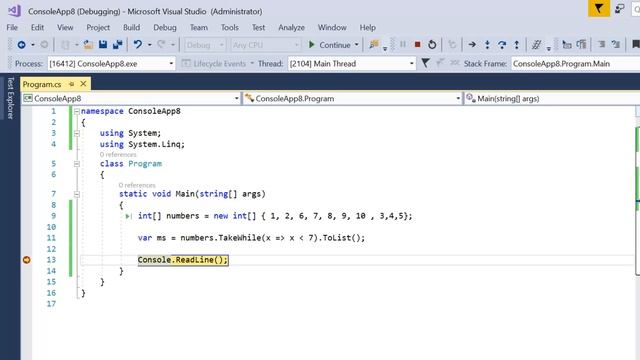
Task: Close the Program.cs tab
Action: click(x=83, y=84)
